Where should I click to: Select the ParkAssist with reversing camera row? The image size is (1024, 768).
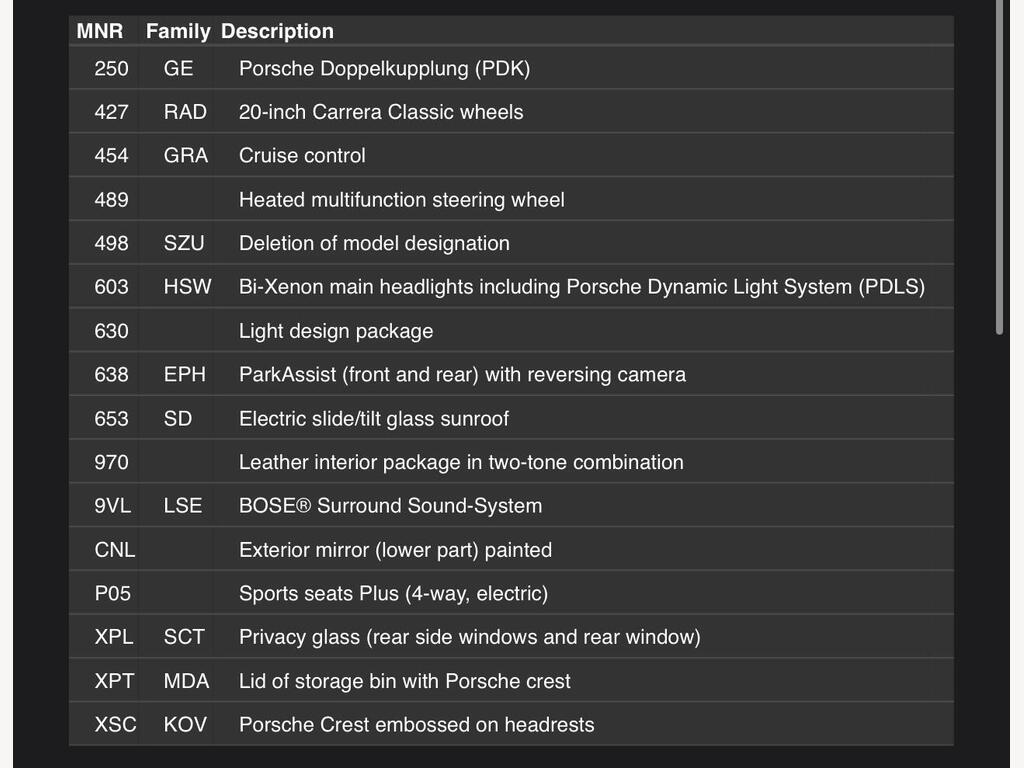pos(511,374)
